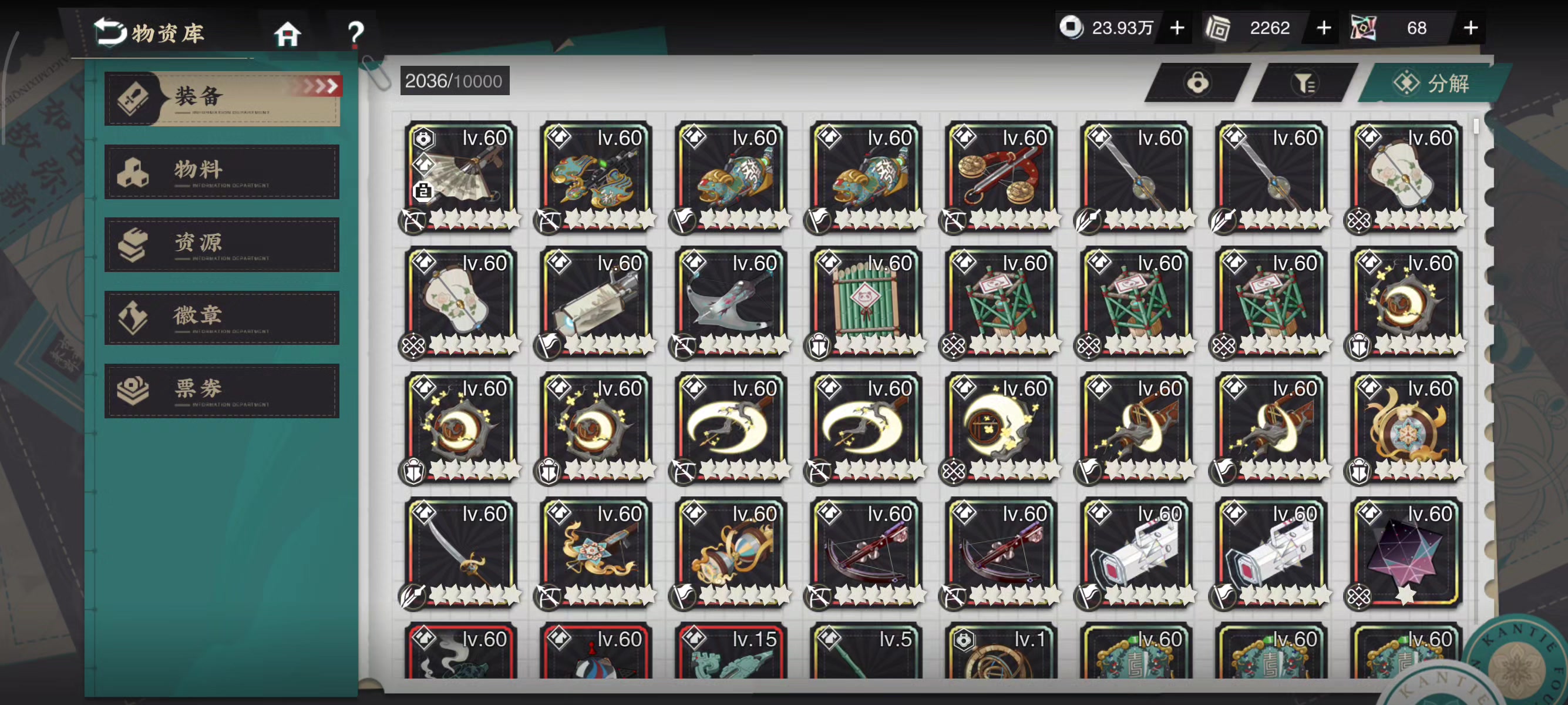Select the locked folding fan gun item
Image resolution: width=1568 pixels, height=705 pixels.
[461, 177]
